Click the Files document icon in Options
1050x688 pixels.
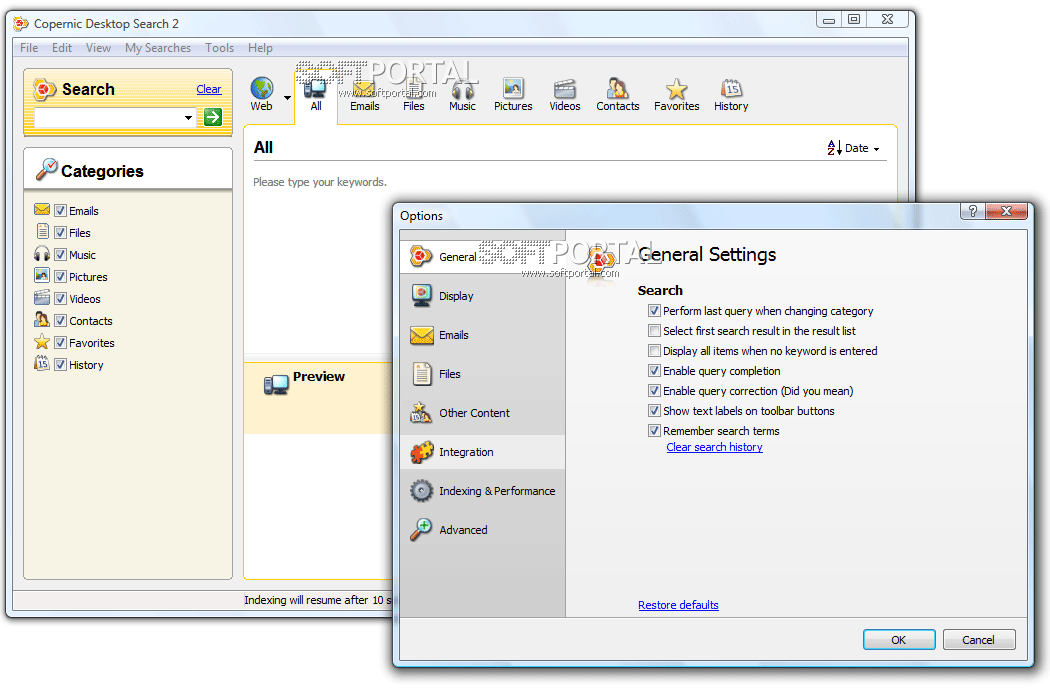(422, 374)
